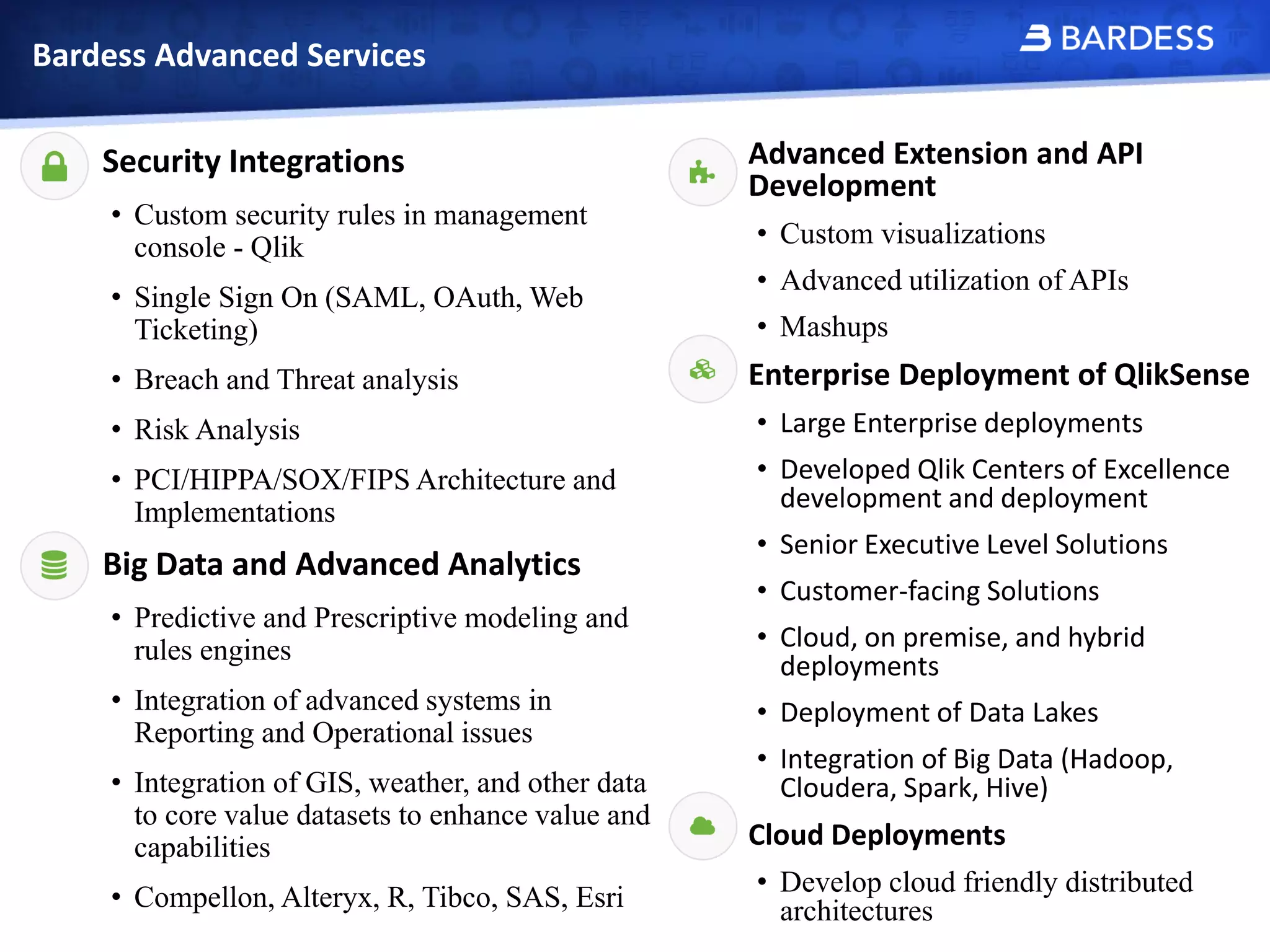Click the green database Big Data icon

pos(55,565)
